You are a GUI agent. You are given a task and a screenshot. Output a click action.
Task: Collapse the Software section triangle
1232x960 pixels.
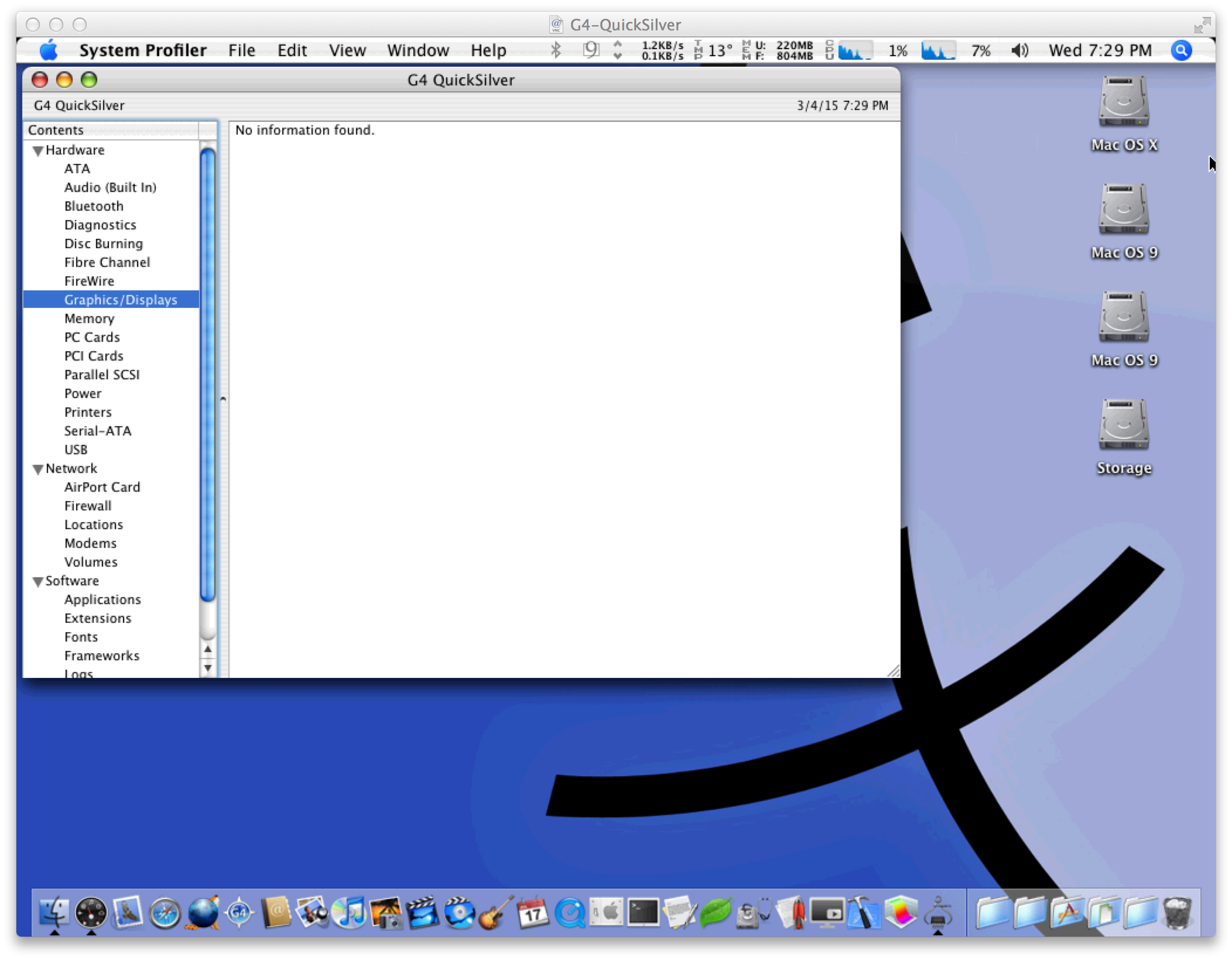coord(38,581)
